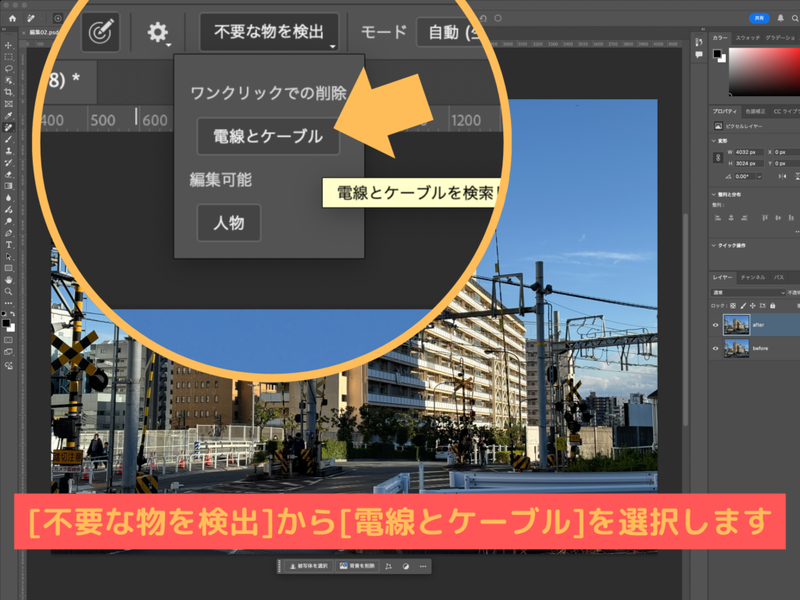Open the 通常 blend mode dropdown
800x600 pixels.
pos(748,293)
